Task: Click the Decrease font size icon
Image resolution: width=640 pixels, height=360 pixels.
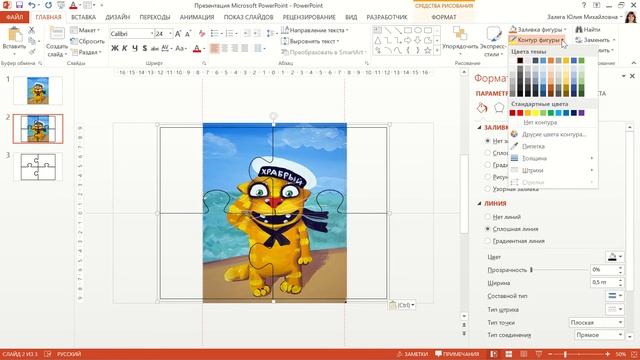Action: (188, 34)
